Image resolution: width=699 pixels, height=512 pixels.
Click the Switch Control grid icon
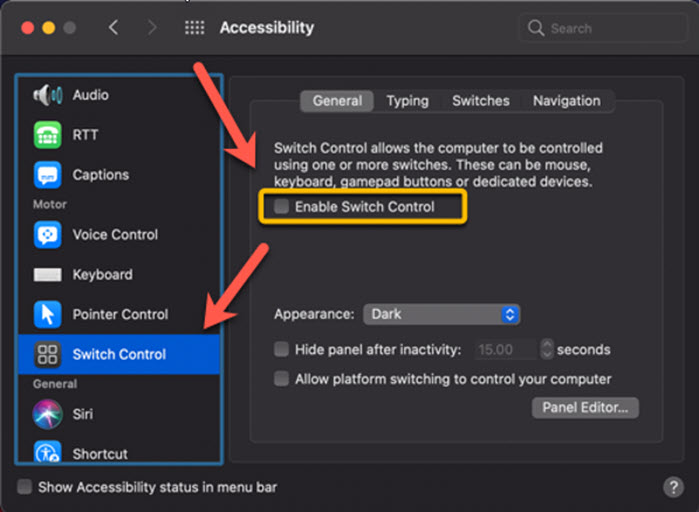click(47, 354)
